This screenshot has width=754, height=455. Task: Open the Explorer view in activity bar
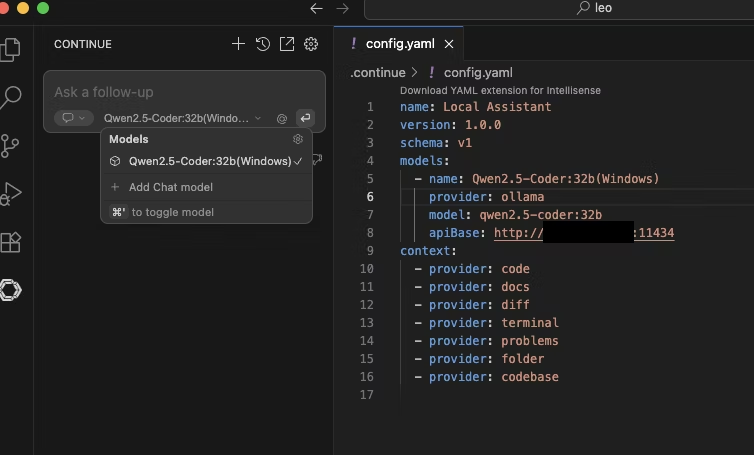click(x=11, y=49)
